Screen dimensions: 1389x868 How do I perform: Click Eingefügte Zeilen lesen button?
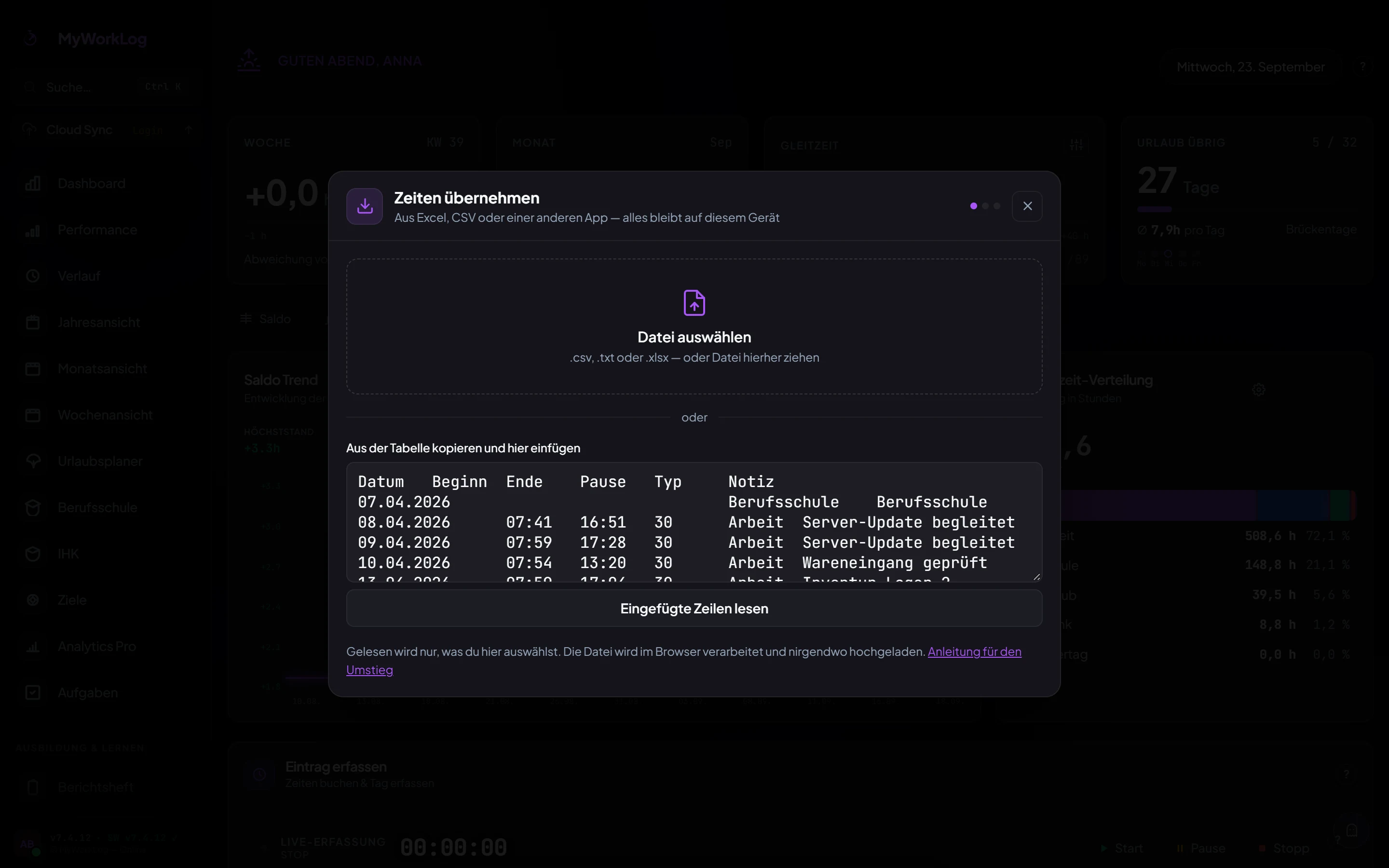[x=694, y=609]
